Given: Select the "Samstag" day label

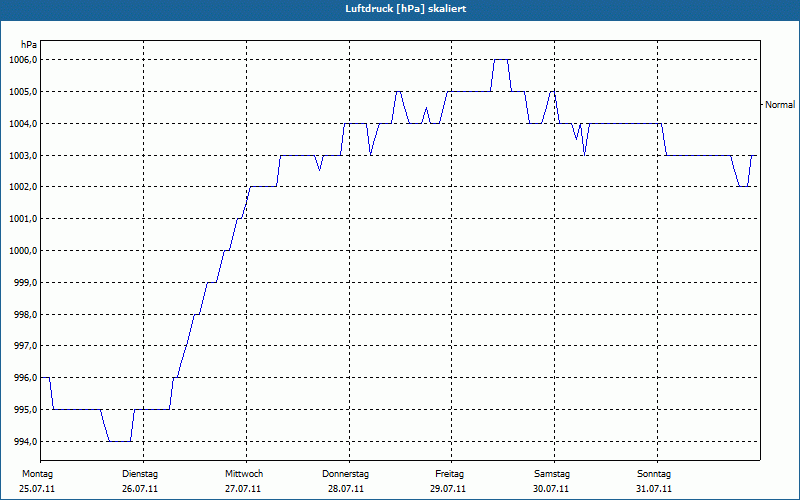Looking at the screenshot, I should [552, 474].
